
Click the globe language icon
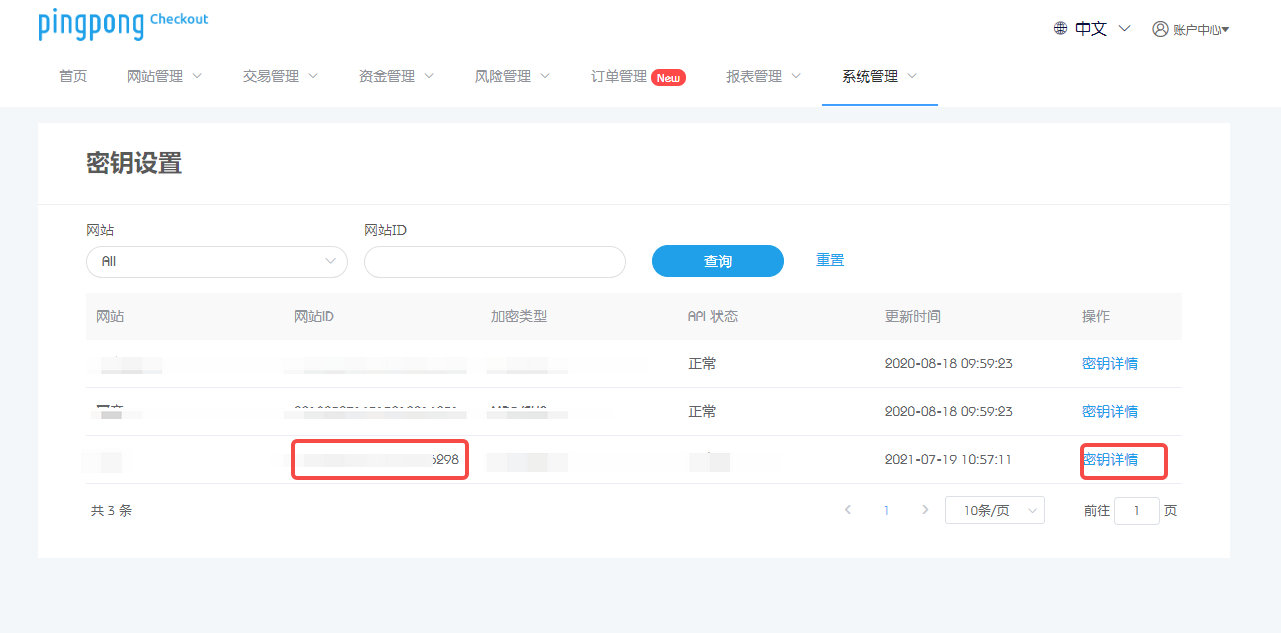1060,28
